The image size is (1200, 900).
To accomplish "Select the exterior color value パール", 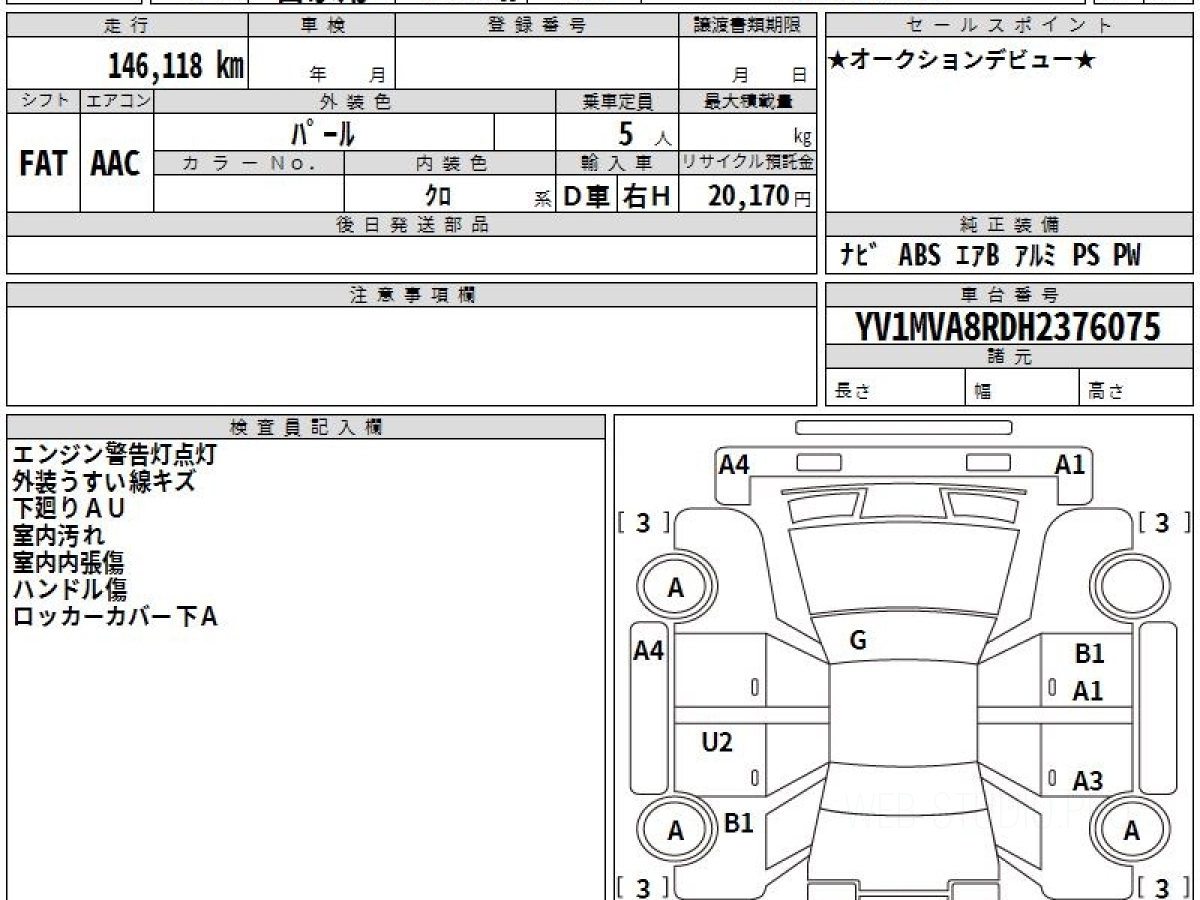I will [x=323, y=133].
